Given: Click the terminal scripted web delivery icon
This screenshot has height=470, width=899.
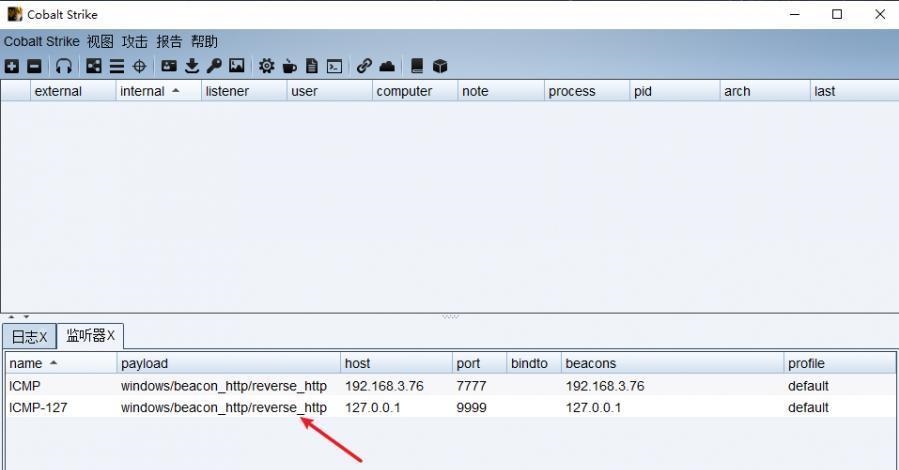Looking at the screenshot, I should point(334,66).
